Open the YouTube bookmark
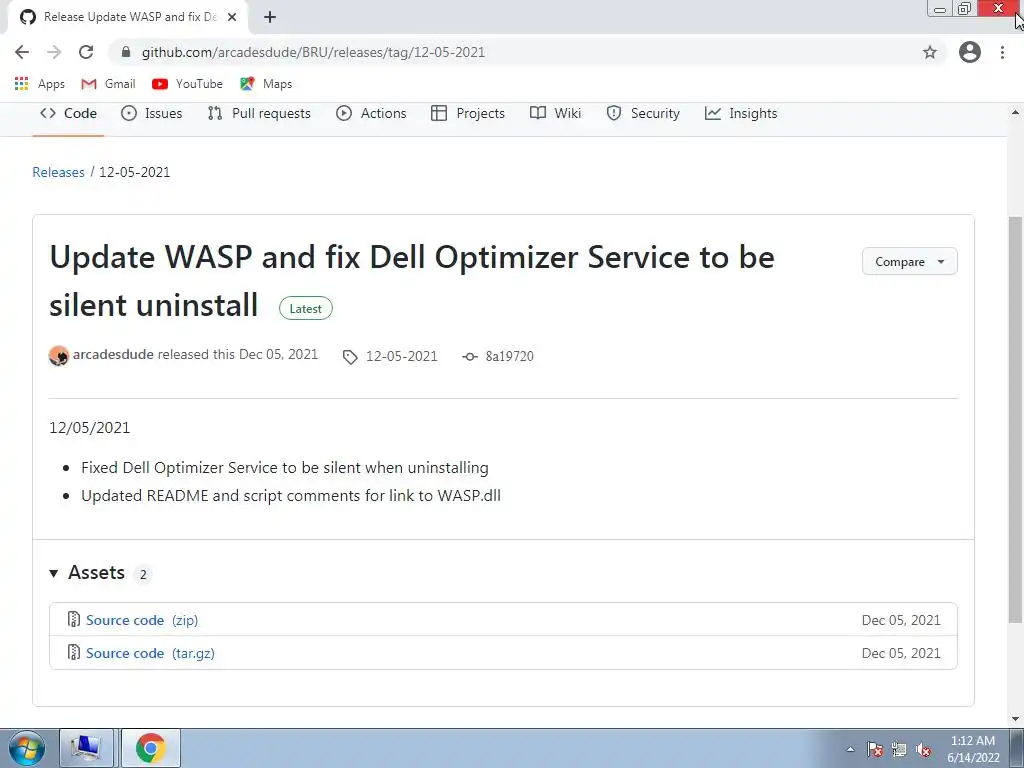Image resolution: width=1024 pixels, height=768 pixels. pos(187,84)
